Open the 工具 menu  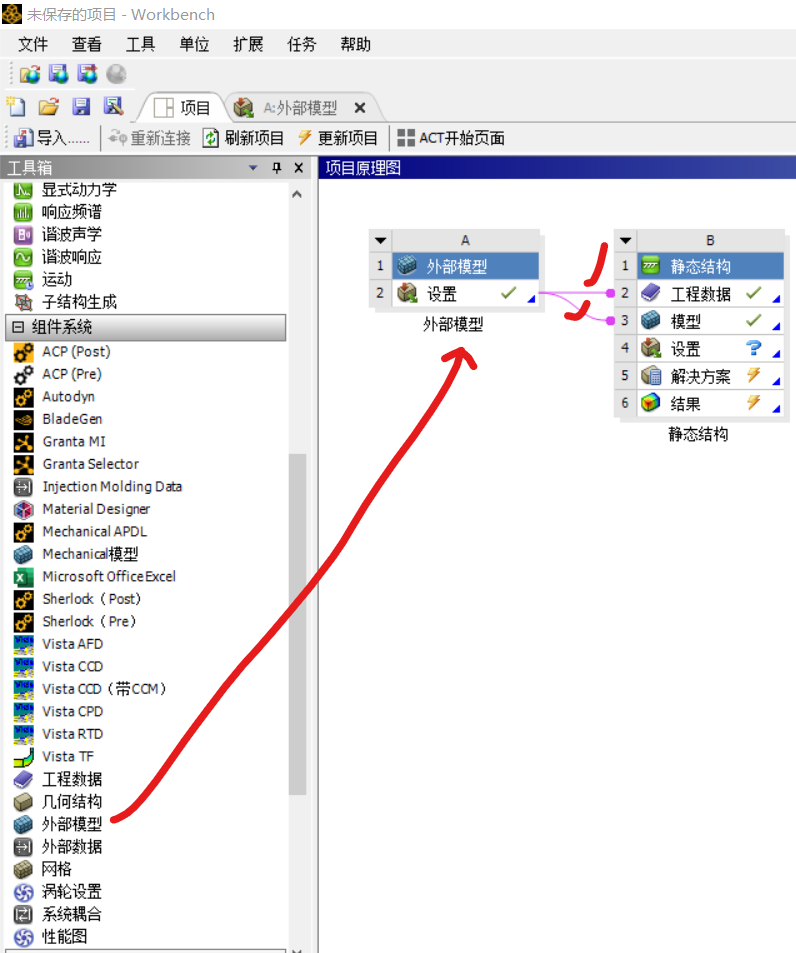pyautogui.click(x=140, y=44)
